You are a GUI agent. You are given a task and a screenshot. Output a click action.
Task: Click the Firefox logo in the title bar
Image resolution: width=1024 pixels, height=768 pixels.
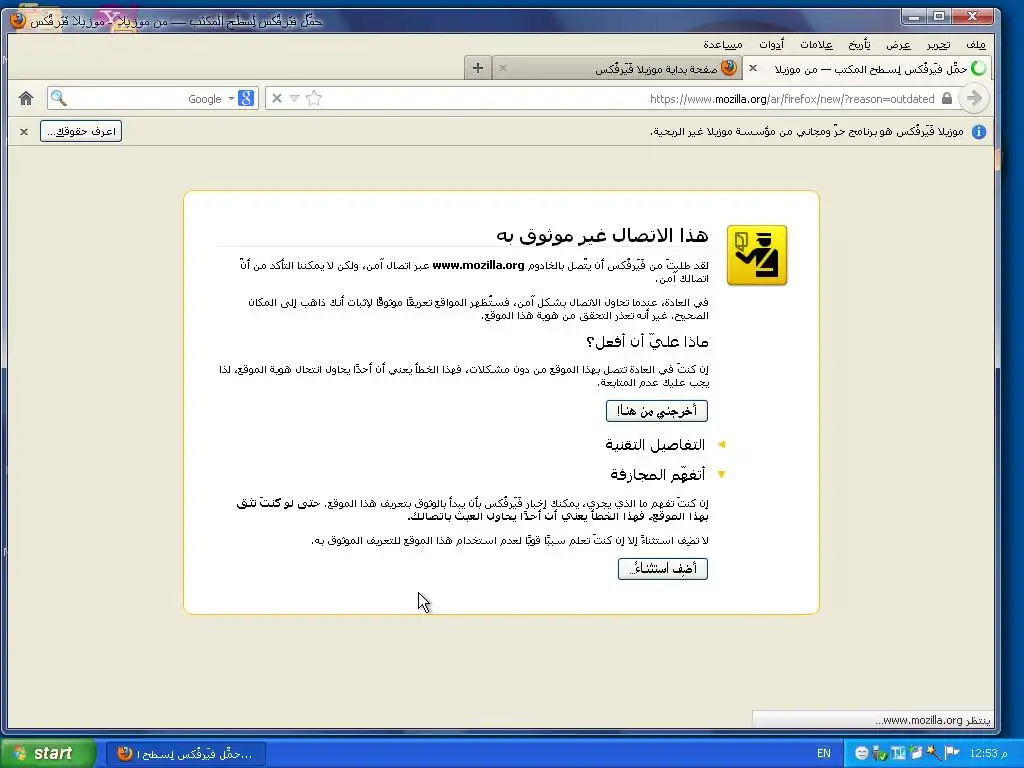pyautogui.click(x=18, y=21)
